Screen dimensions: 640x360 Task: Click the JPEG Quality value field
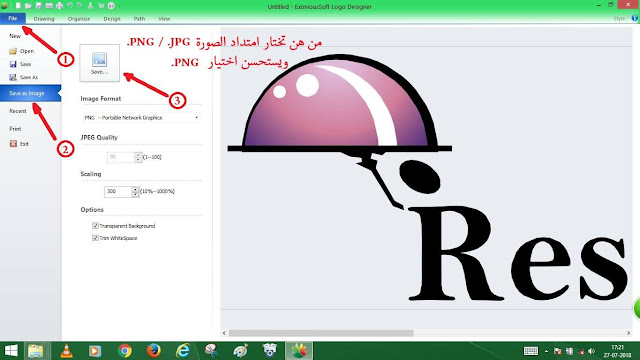tap(121, 157)
